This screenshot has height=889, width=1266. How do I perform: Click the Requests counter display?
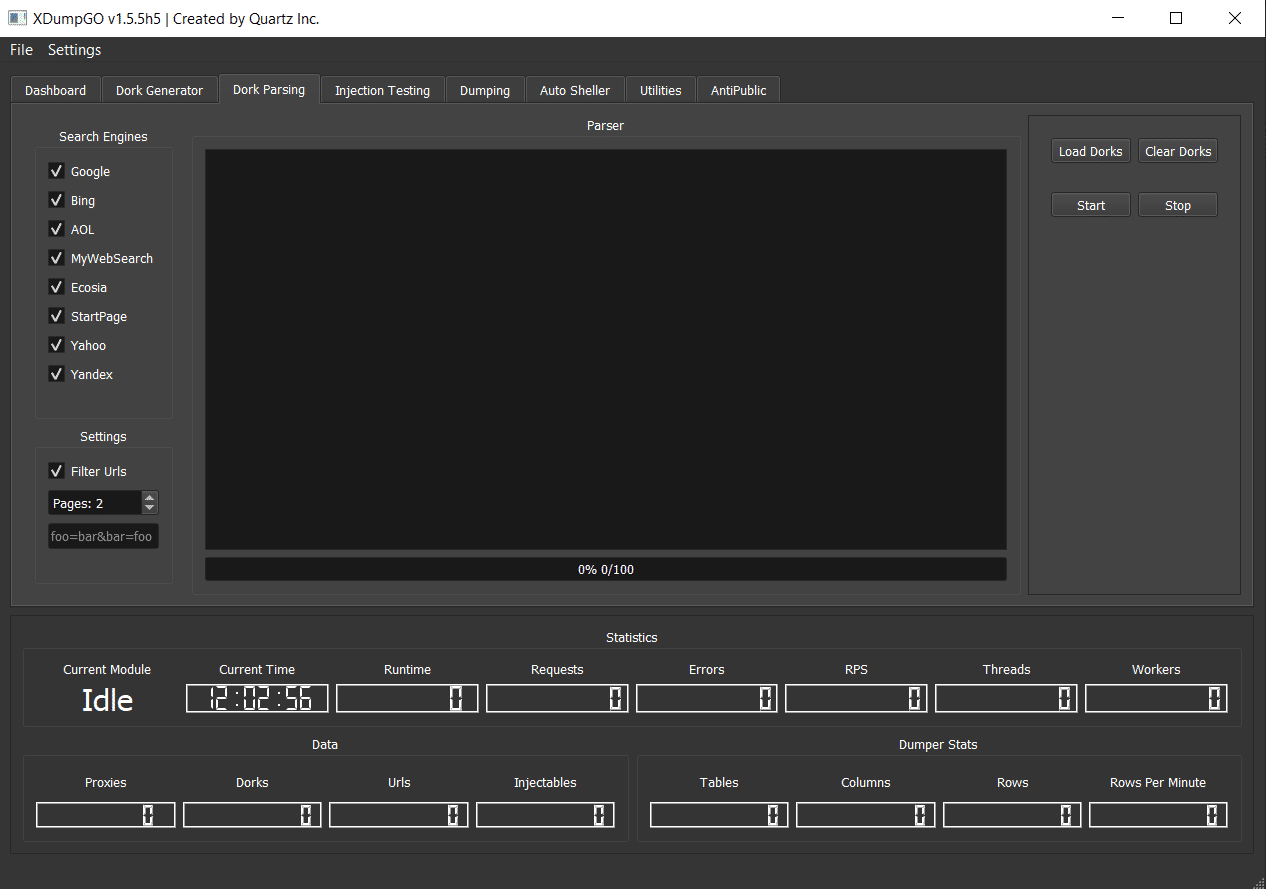tap(557, 698)
